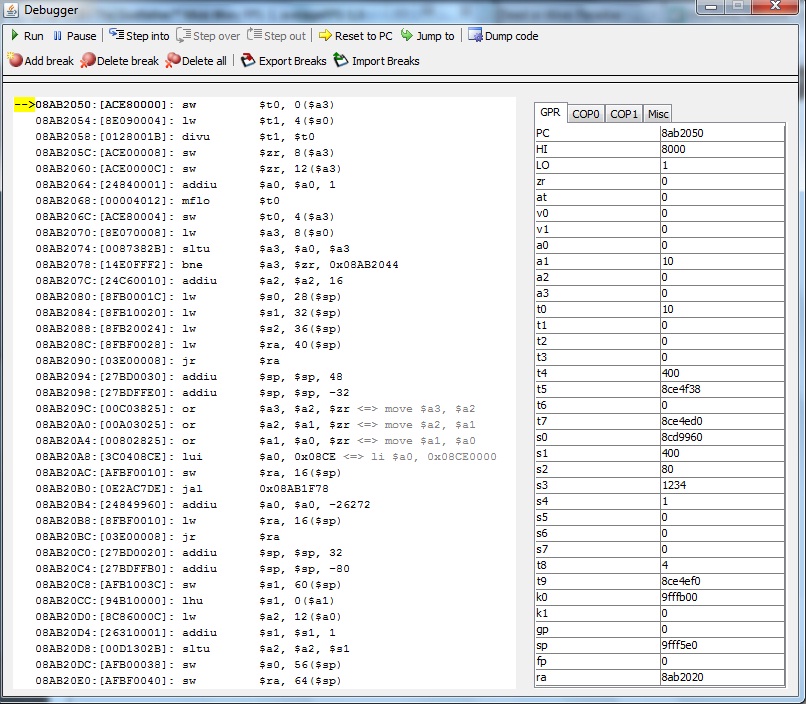Delete all breakpoints
The height and width of the screenshot is (704, 806).
click(x=196, y=61)
